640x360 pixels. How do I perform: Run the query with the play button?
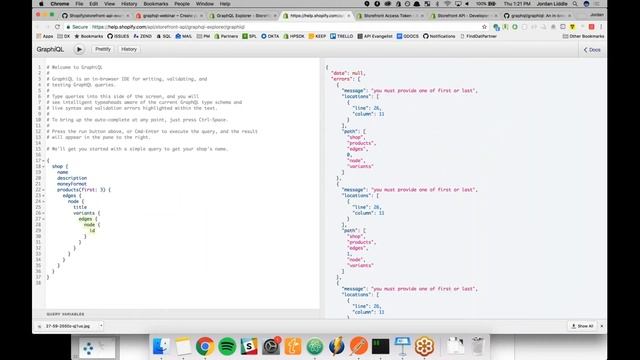coord(79,49)
